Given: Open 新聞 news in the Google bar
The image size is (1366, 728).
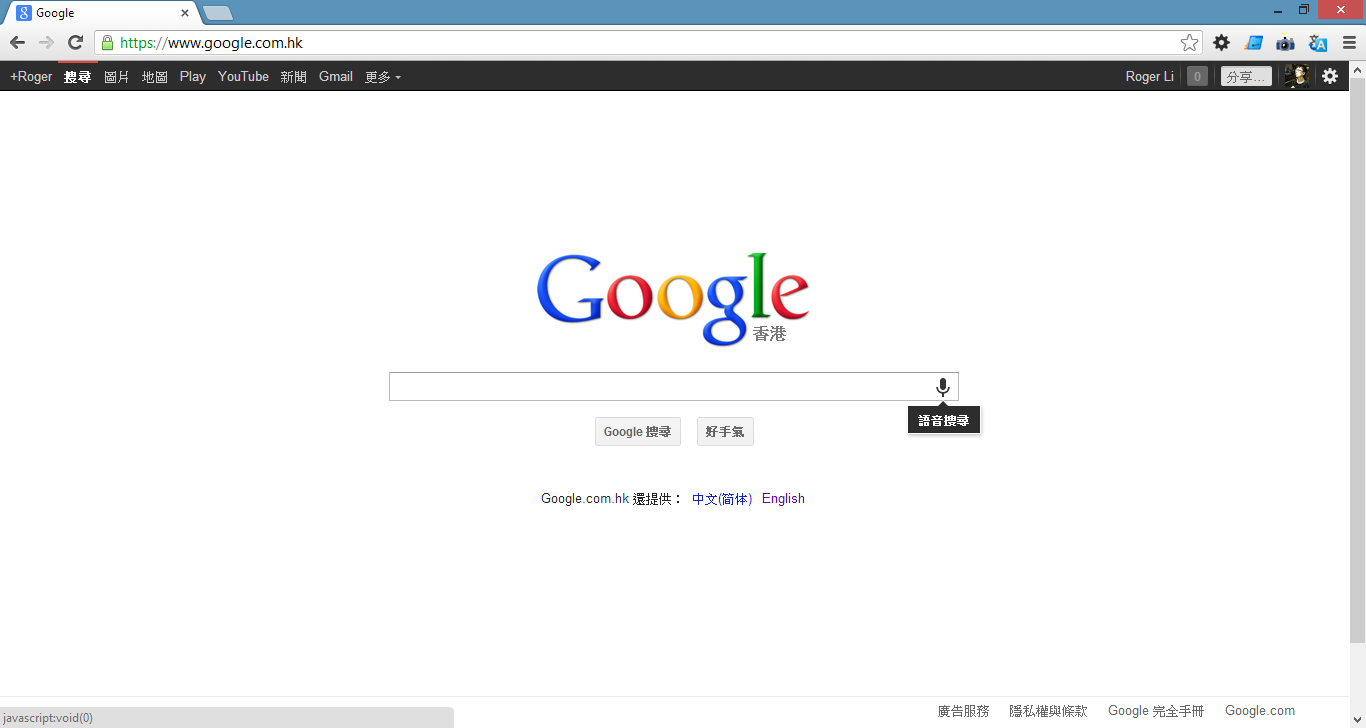Looking at the screenshot, I should point(294,76).
